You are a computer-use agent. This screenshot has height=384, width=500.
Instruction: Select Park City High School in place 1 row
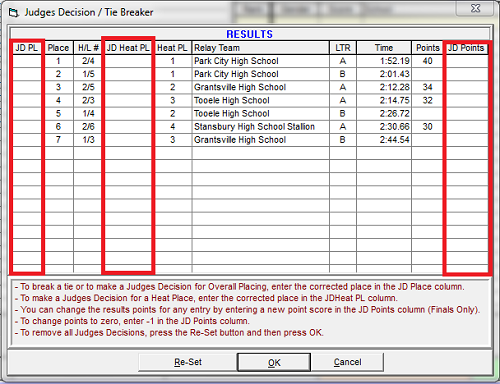pyautogui.click(x=236, y=61)
